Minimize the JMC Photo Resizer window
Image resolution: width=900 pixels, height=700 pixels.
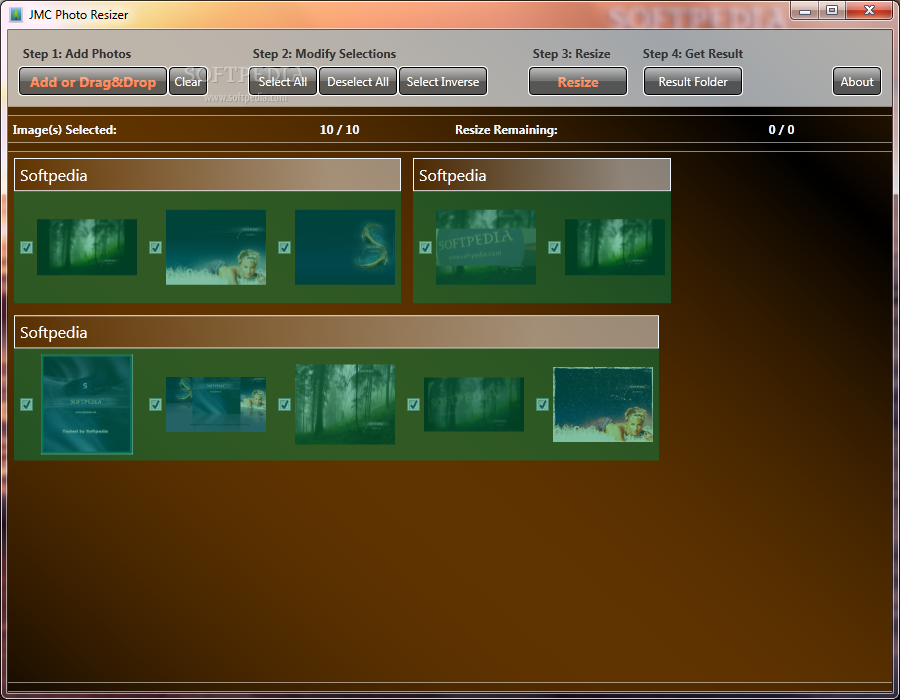click(x=805, y=10)
